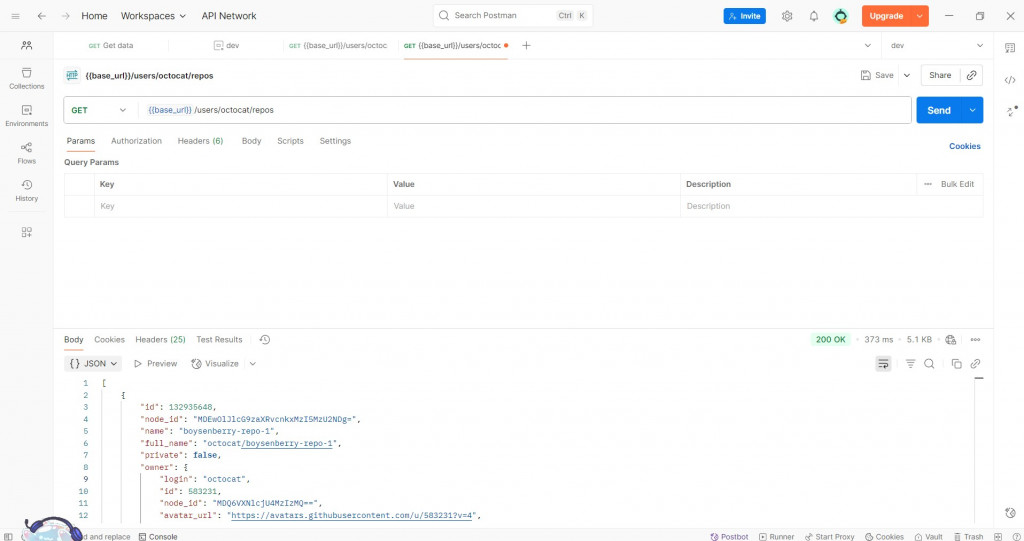Open the response filter icon

click(910, 363)
